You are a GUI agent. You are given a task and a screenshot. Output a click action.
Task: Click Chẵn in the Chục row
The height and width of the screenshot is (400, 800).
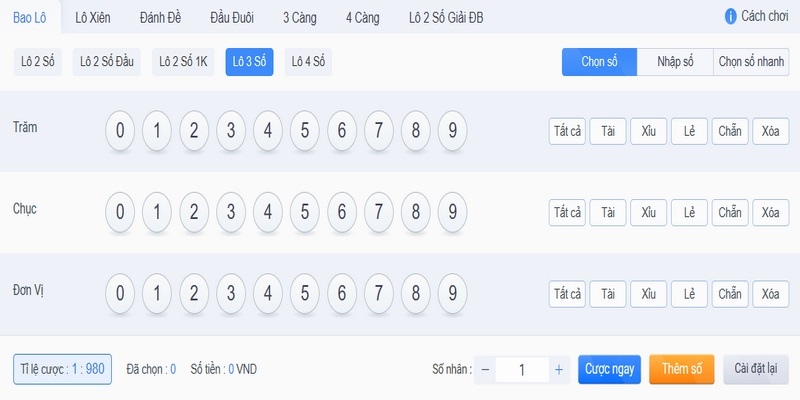[x=730, y=212]
